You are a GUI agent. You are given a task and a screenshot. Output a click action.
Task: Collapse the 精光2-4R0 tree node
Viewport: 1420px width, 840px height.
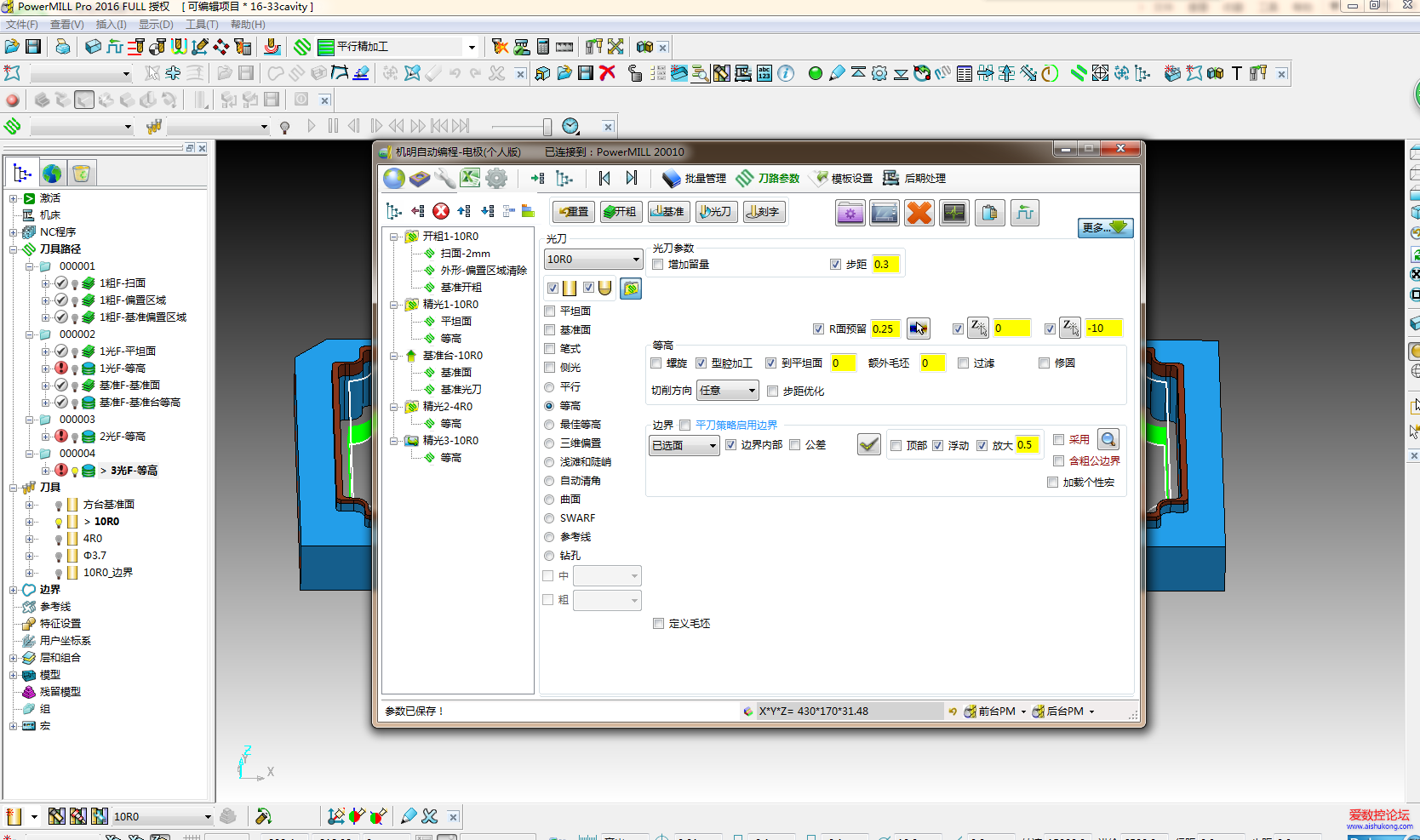pyautogui.click(x=394, y=407)
